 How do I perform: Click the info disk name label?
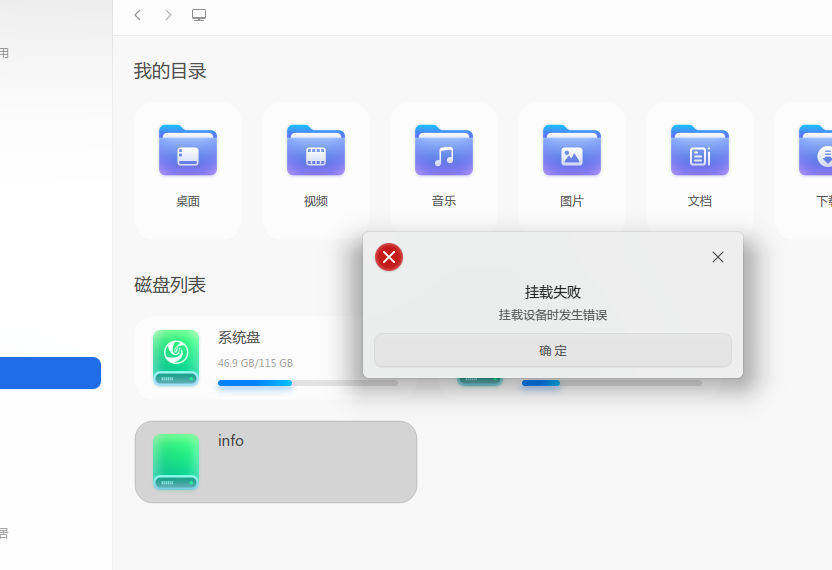point(231,441)
